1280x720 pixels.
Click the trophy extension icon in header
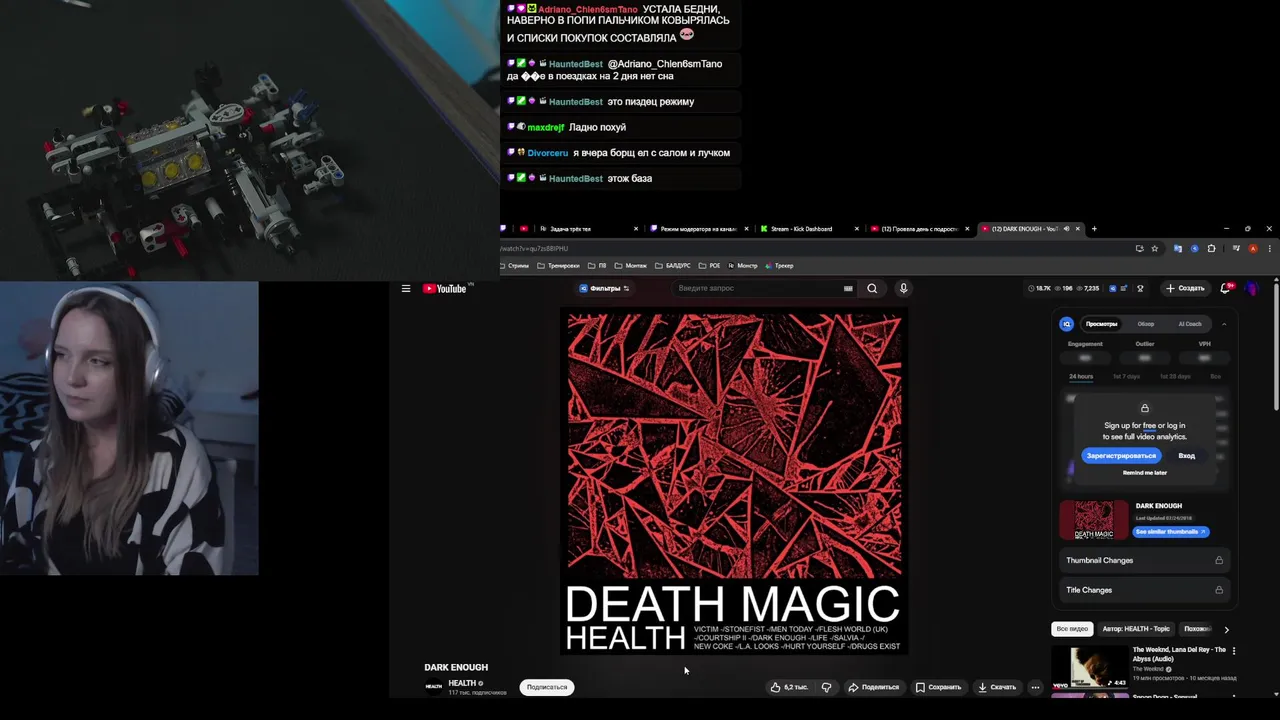tap(1140, 288)
